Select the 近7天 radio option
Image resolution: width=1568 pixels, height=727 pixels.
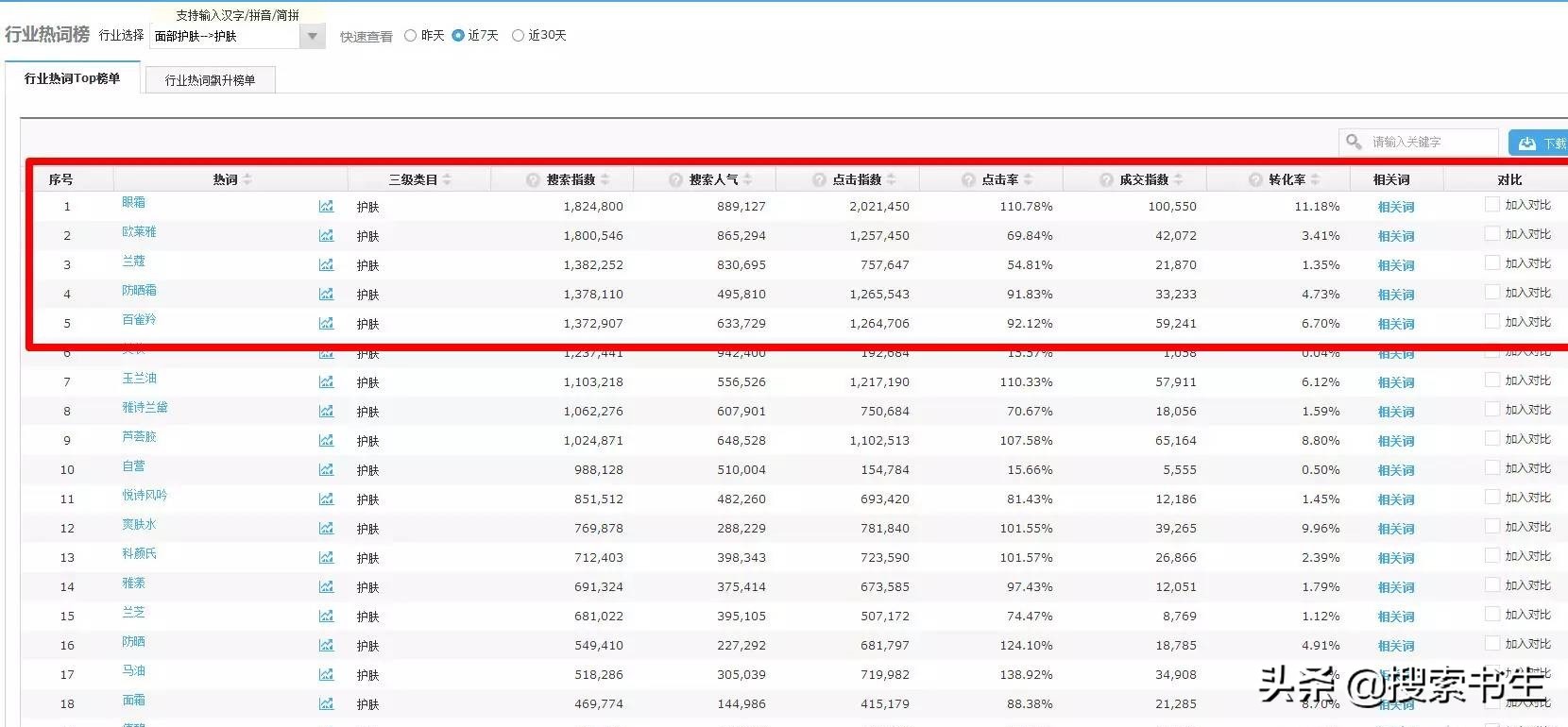point(458,35)
